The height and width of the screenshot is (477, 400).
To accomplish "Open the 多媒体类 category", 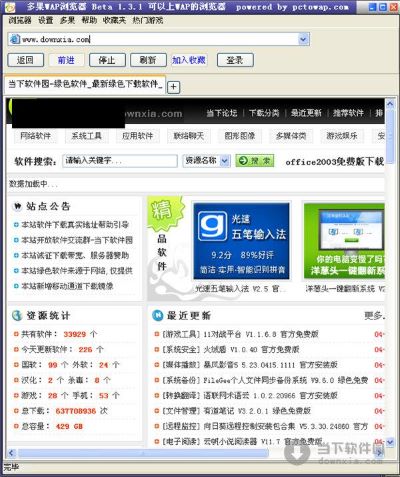I will (291, 136).
